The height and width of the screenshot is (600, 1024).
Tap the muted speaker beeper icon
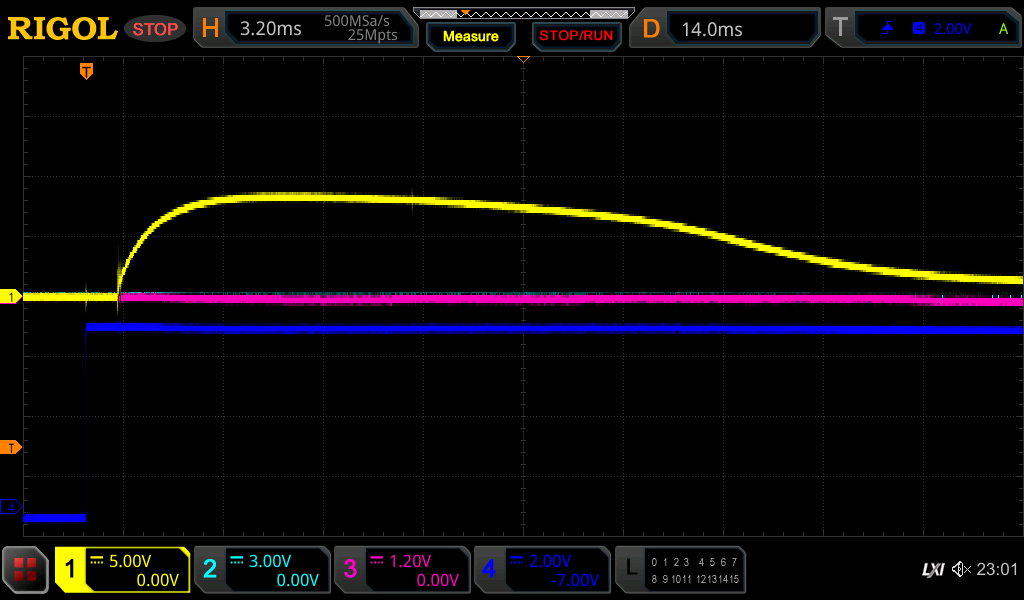(962, 570)
